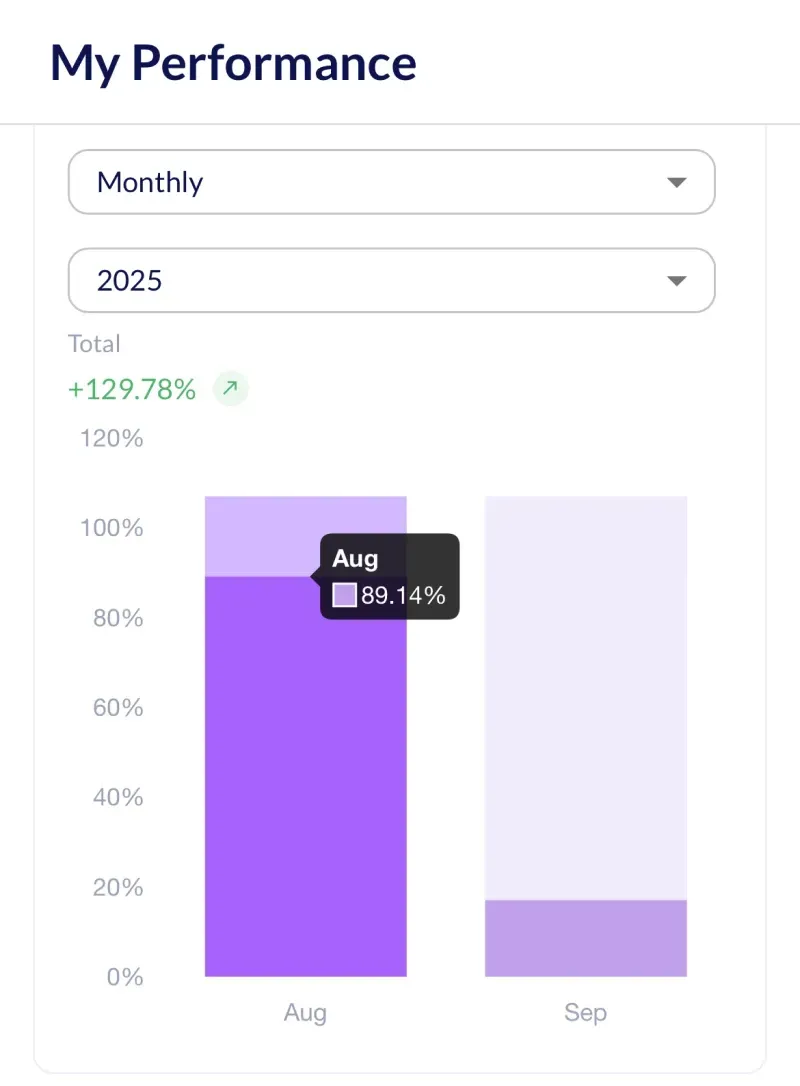Open the Monthly period selector
The width and height of the screenshot is (800, 1086).
391,182
